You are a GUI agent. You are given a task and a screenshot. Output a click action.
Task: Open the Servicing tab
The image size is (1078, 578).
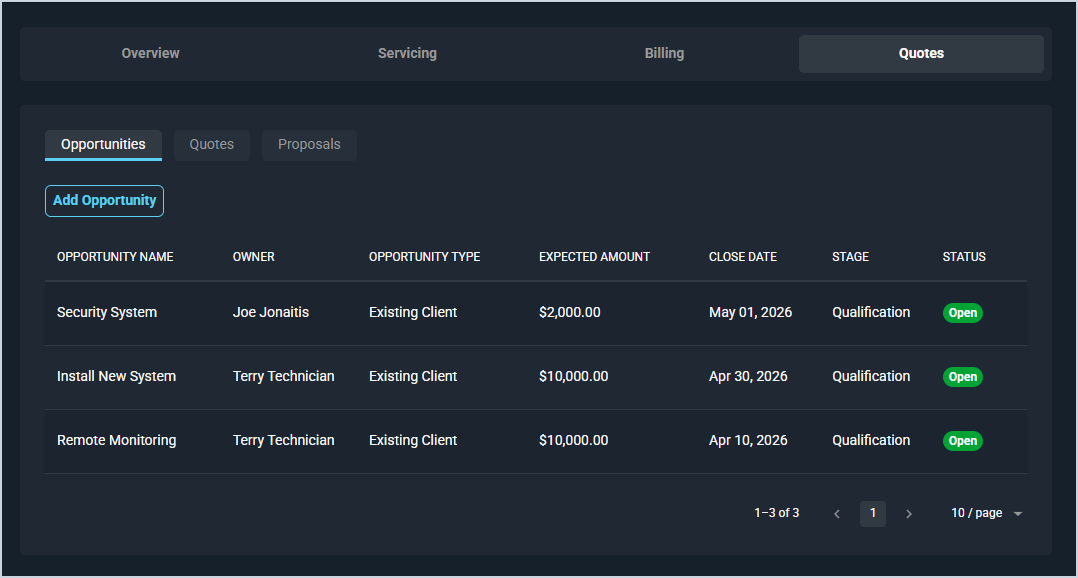(x=407, y=53)
